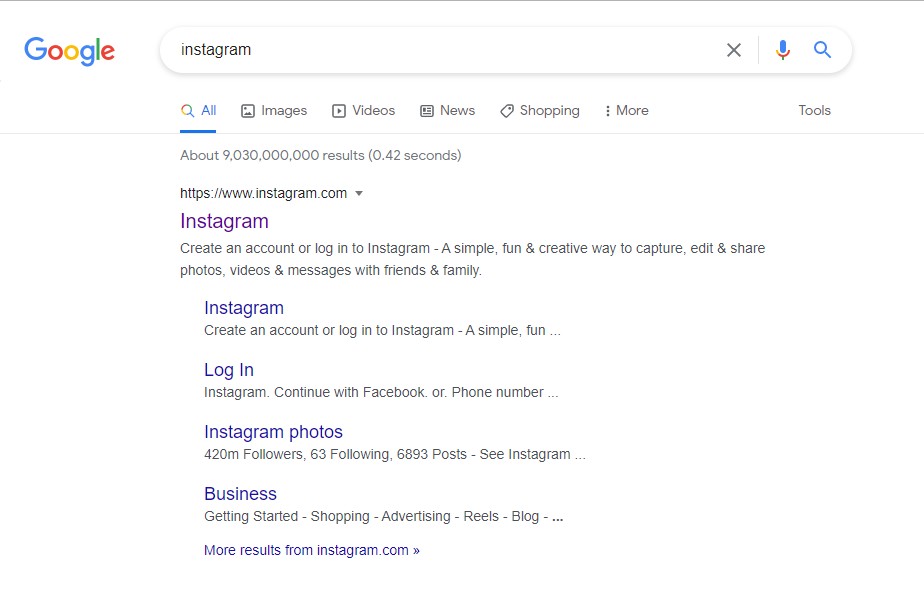
Task: Click the Continue with Facebook snippet text
Action: 381,392
